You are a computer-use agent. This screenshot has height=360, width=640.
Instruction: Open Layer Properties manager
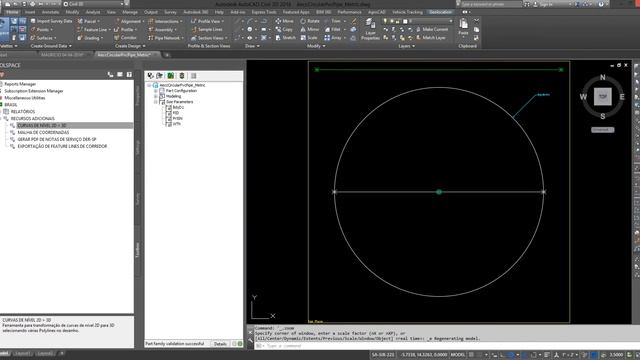tap(370, 29)
